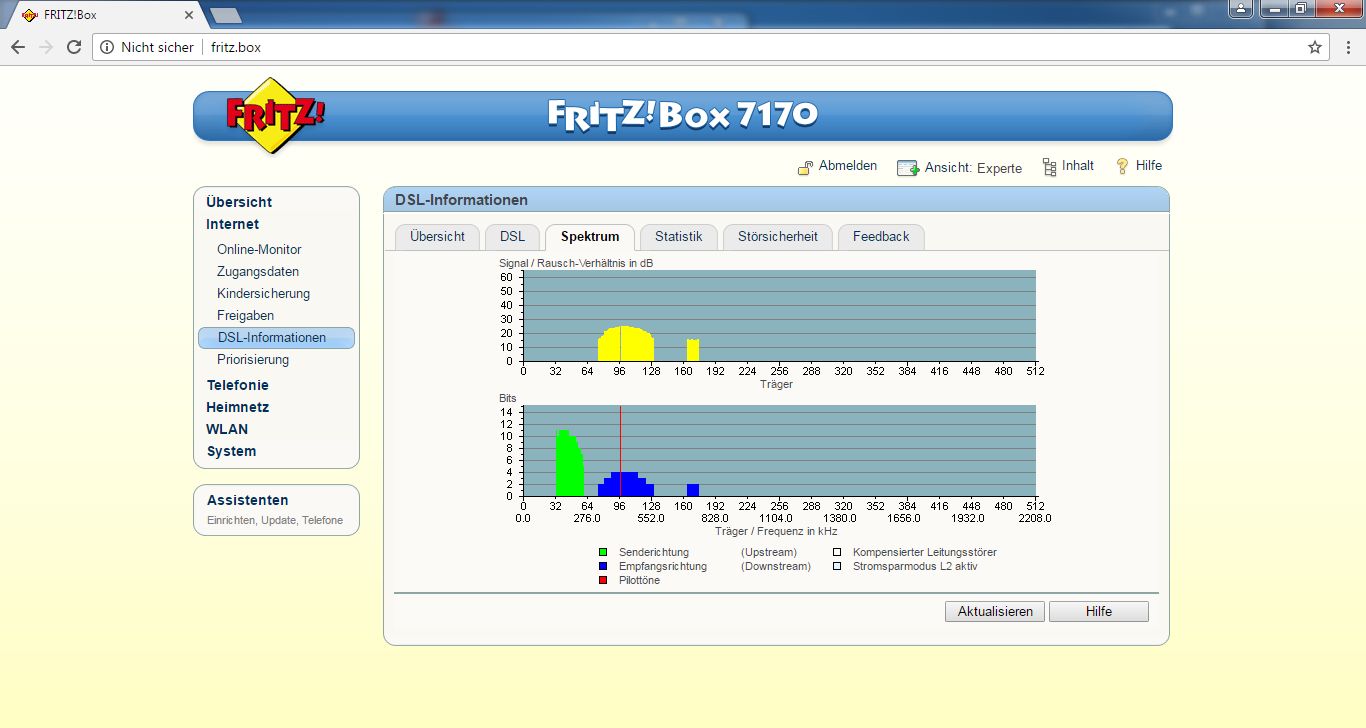This screenshot has height=728, width=1366.
Task: Click the Inhalt sitemap icon
Action: click(1049, 167)
